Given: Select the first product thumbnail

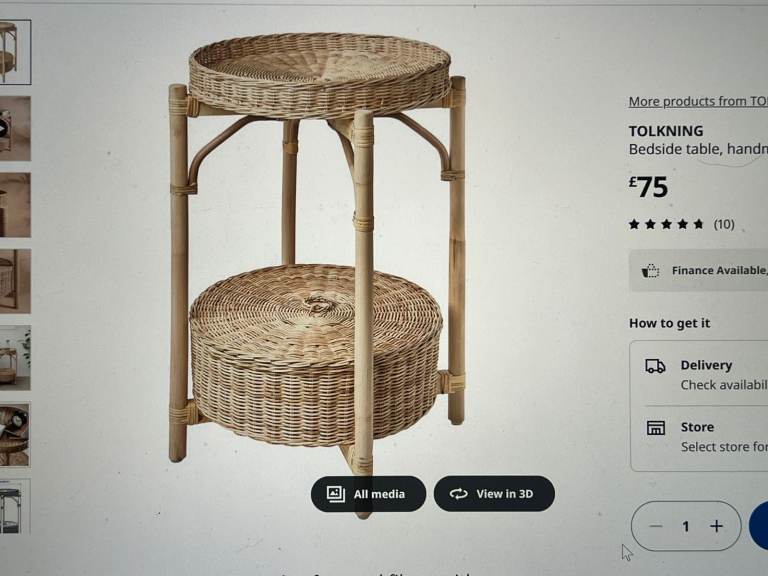Looking at the screenshot, I should pyautogui.click(x=14, y=52).
